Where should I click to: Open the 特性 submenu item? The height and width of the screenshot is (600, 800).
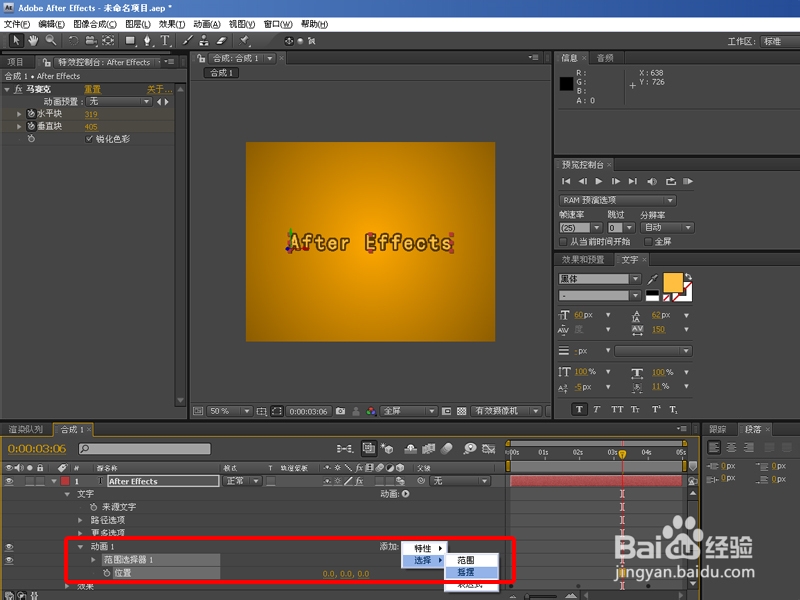click(x=424, y=548)
